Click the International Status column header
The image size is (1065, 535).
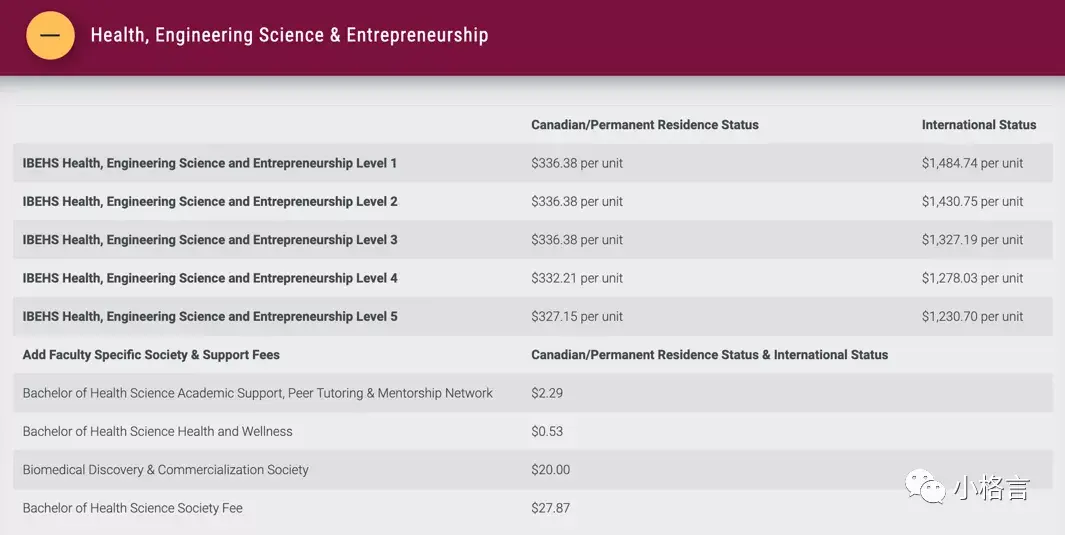(x=978, y=125)
